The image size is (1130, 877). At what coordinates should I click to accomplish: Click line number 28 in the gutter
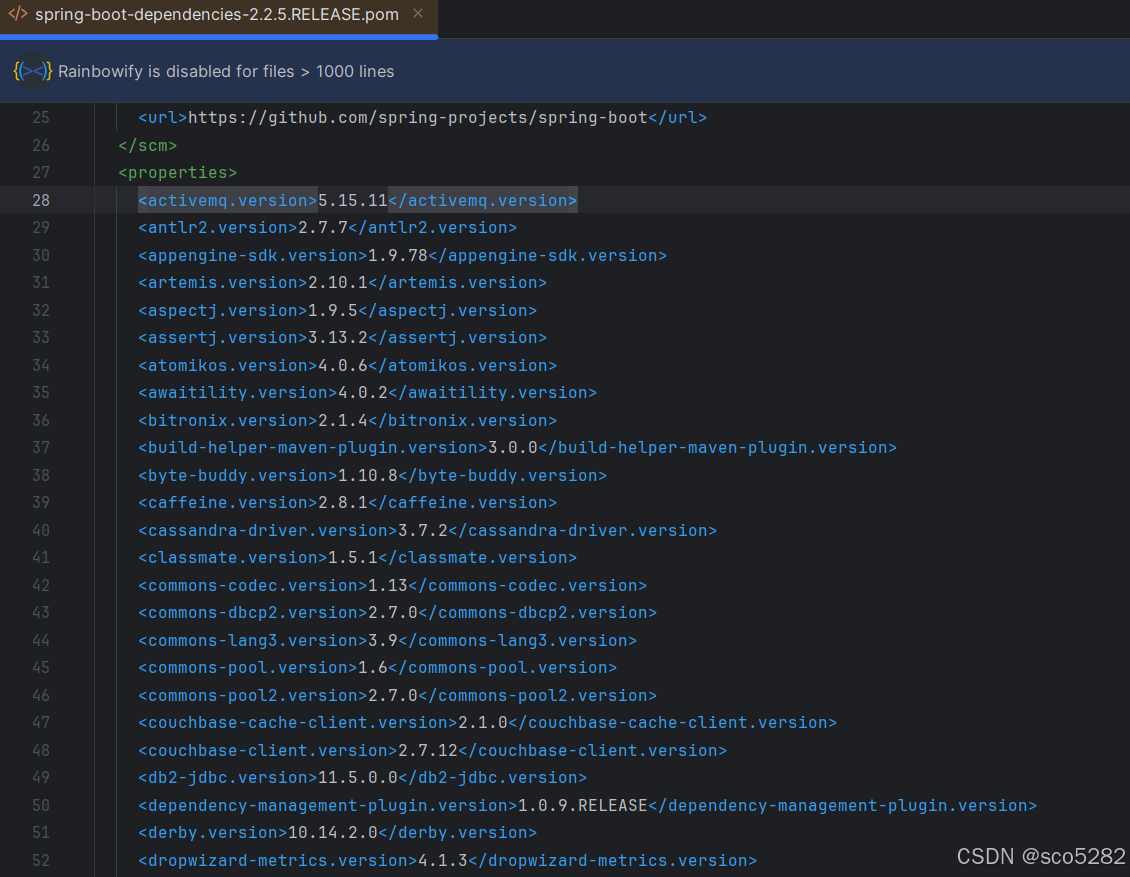41,200
